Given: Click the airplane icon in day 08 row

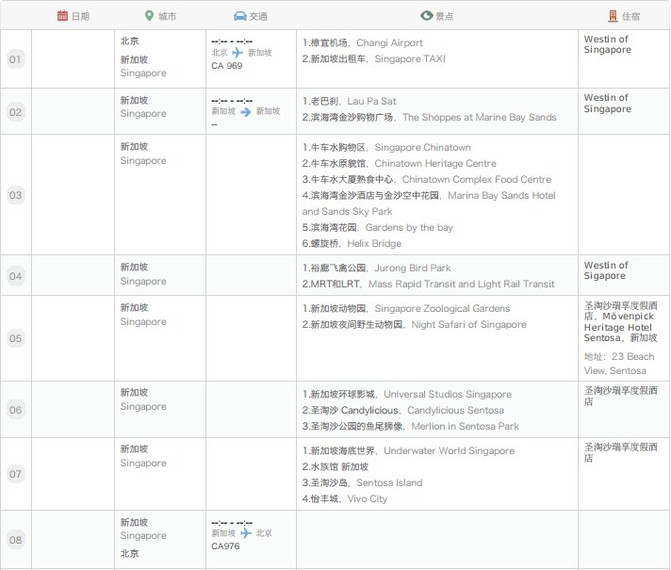Looking at the screenshot, I should (246, 533).
